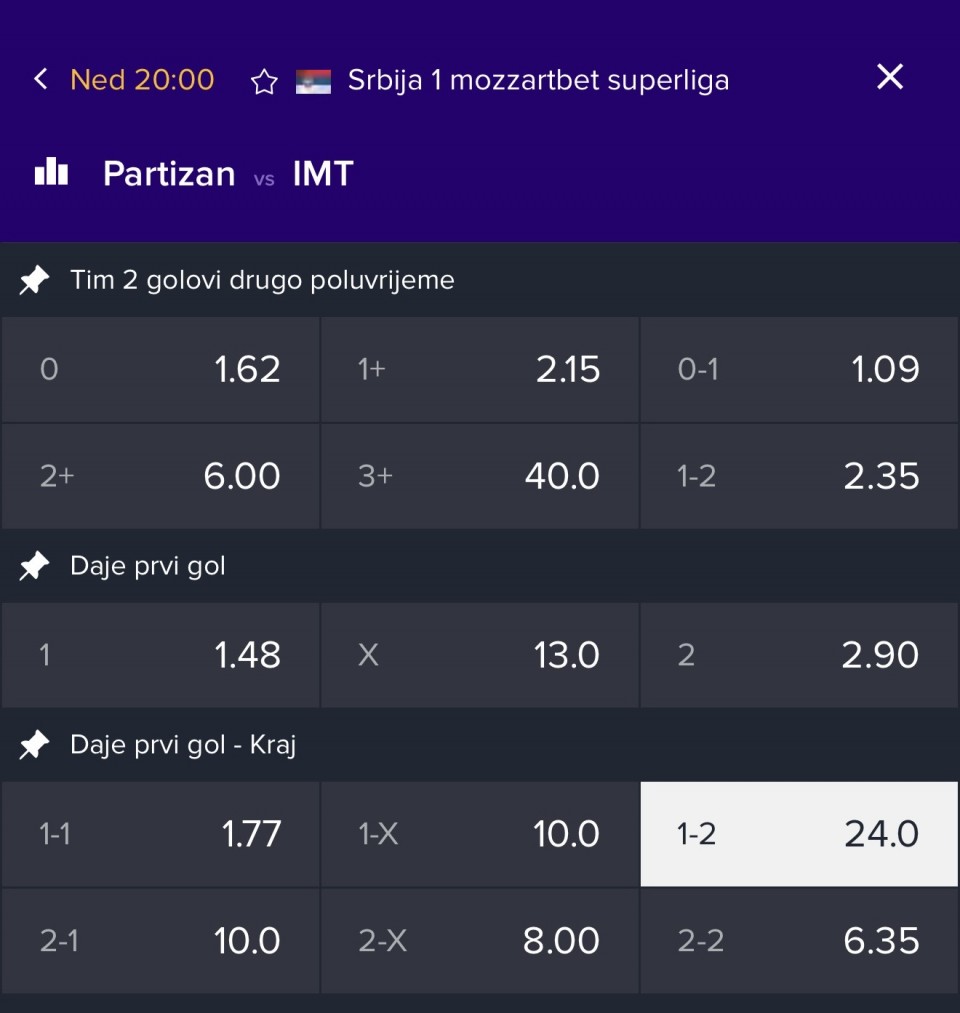
Task: Deselect the highlighted 1-2 odds 24.0
Action: tap(799, 834)
